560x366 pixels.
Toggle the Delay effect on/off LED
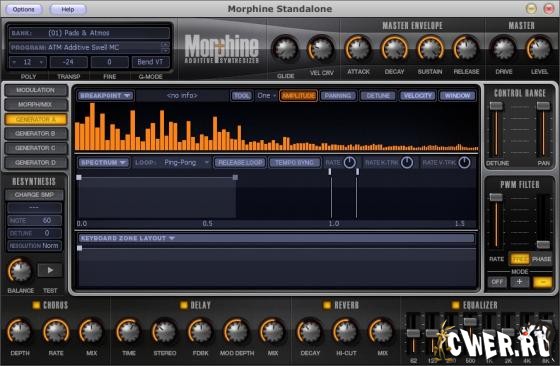click(184, 305)
